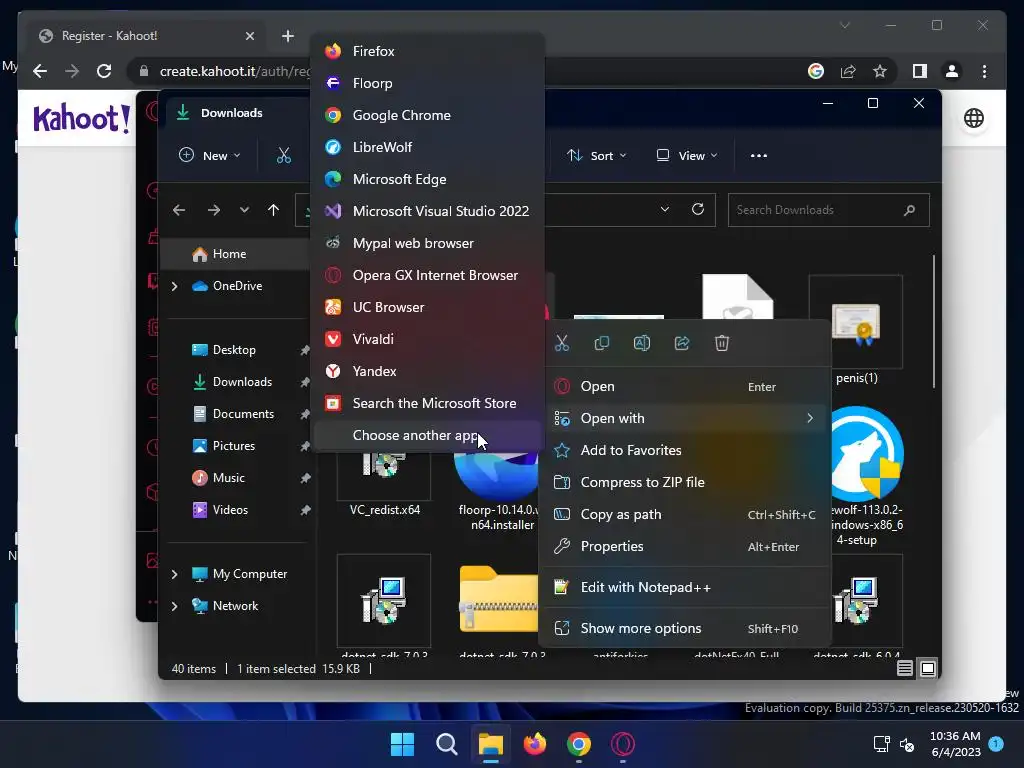Expand the Open with submenu

(685, 418)
